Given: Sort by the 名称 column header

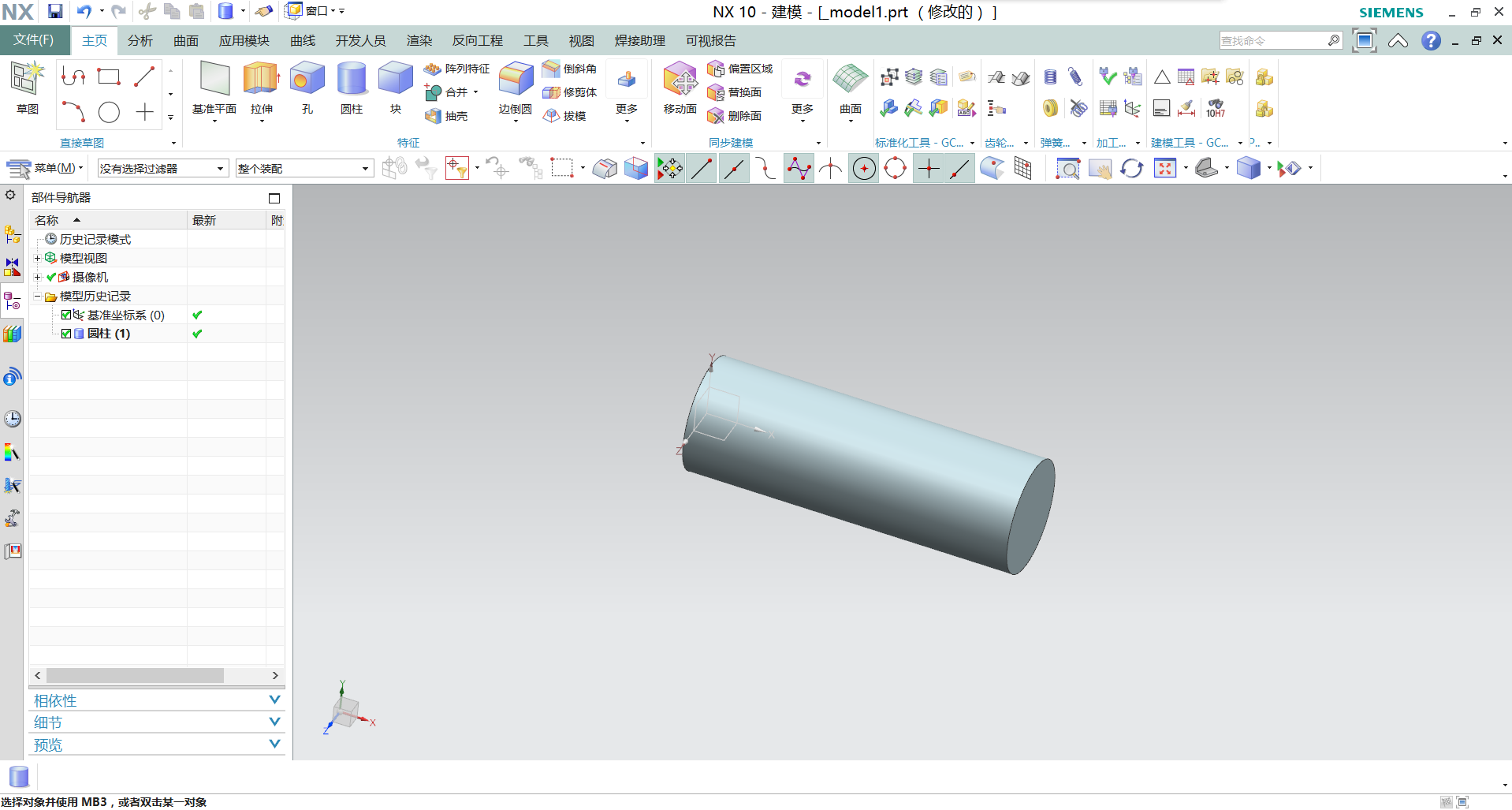Looking at the screenshot, I should pos(108,220).
